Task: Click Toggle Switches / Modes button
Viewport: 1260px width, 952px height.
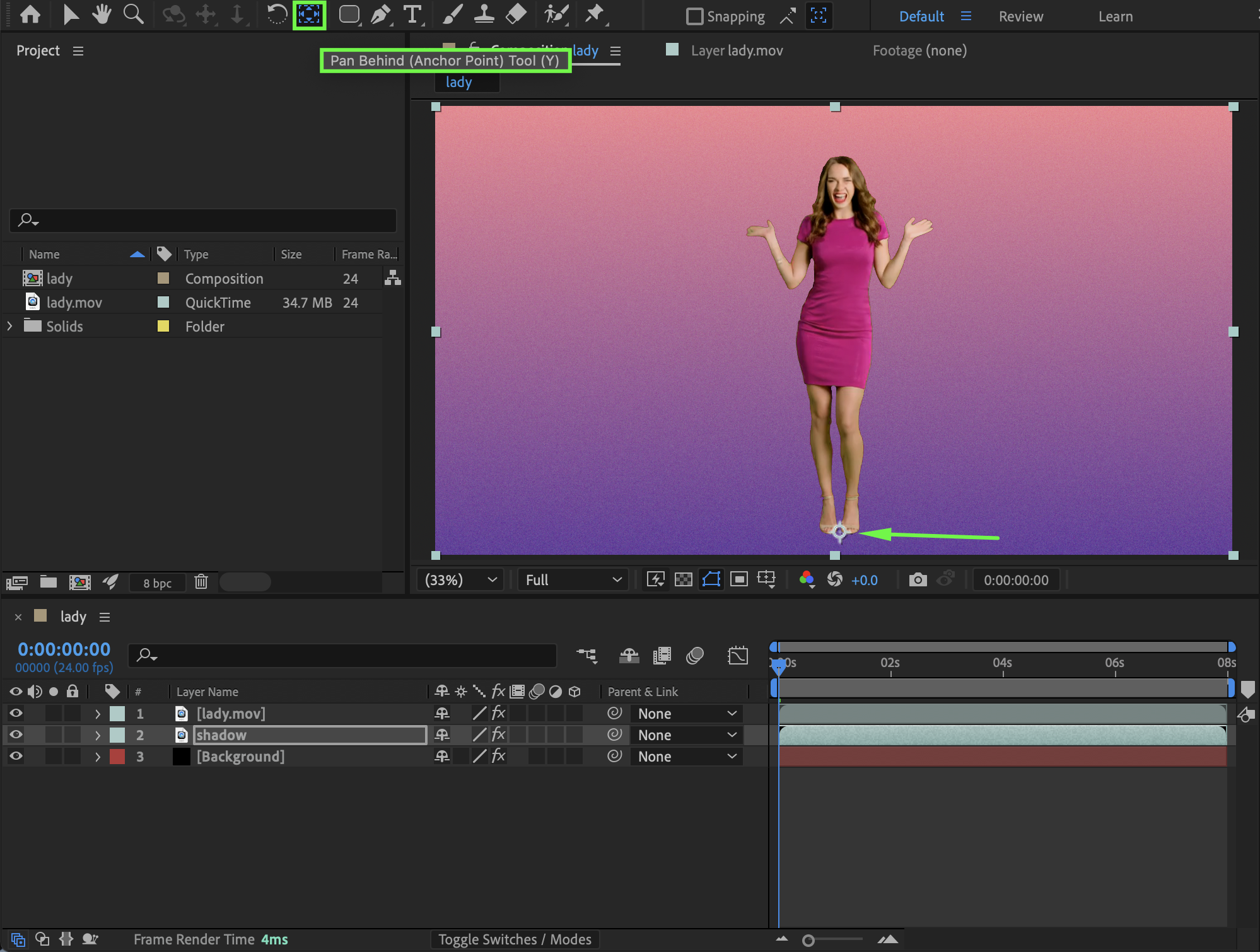Action: [515, 939]
